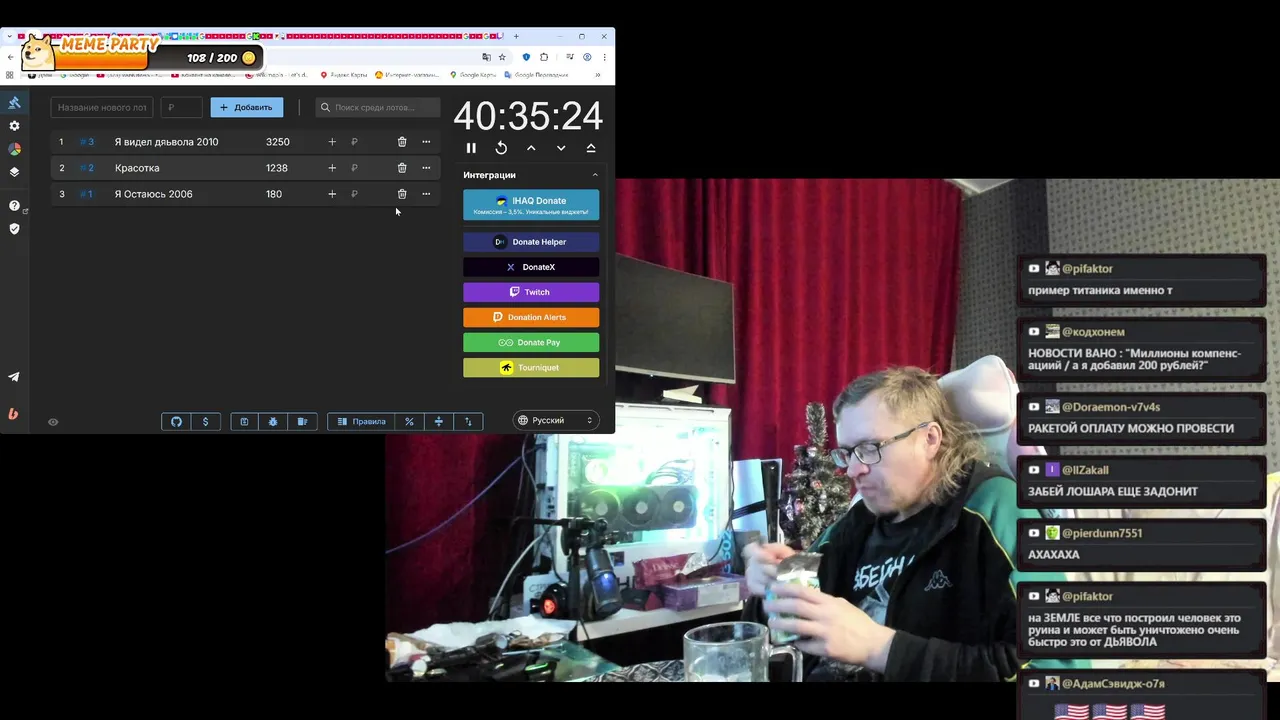
Task: Connect Donate Pay integration
Action: (x=531, y=342)
